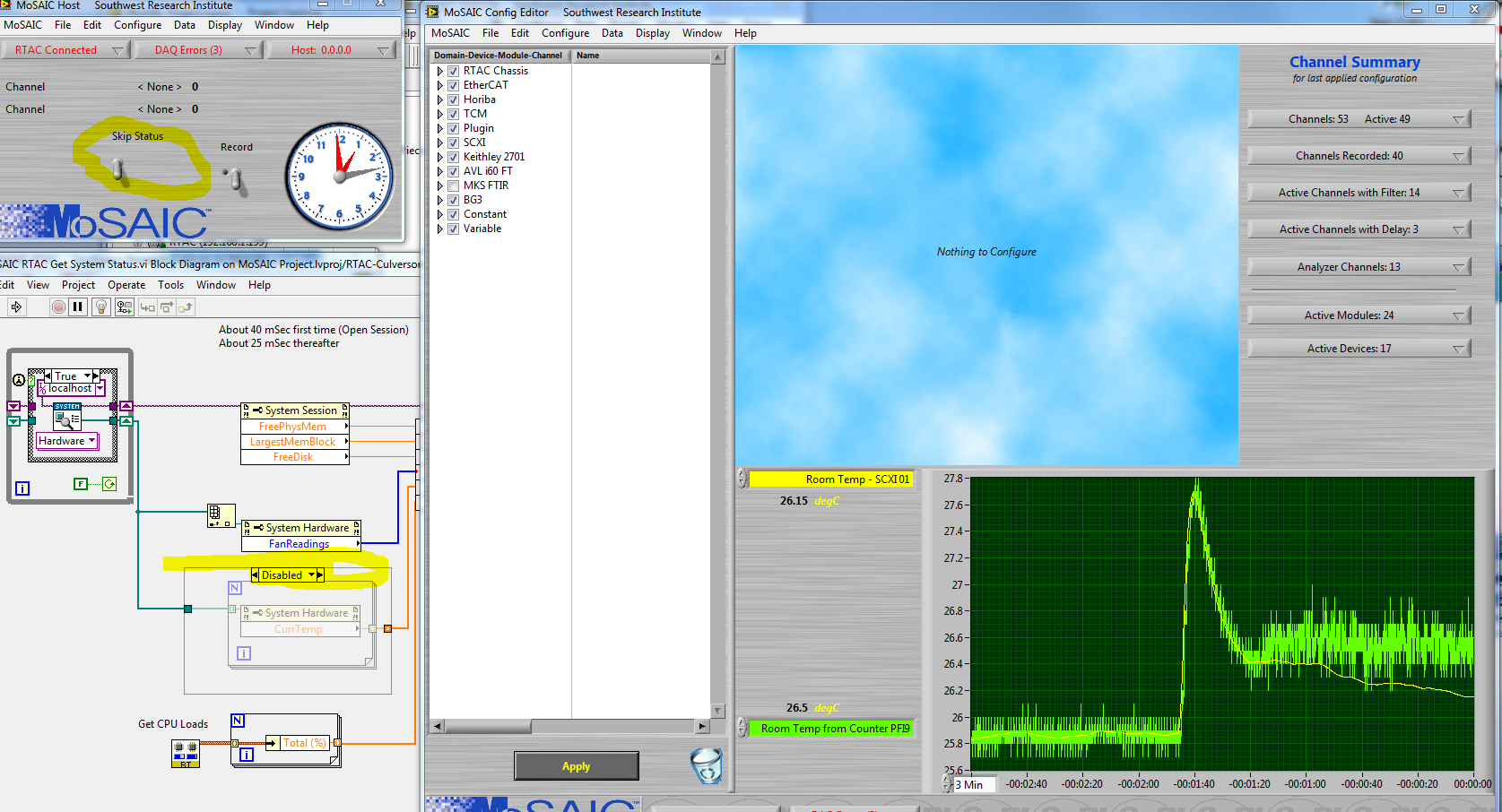Toggle the Keithley 2701 checkbox

[x=454, y=157]
